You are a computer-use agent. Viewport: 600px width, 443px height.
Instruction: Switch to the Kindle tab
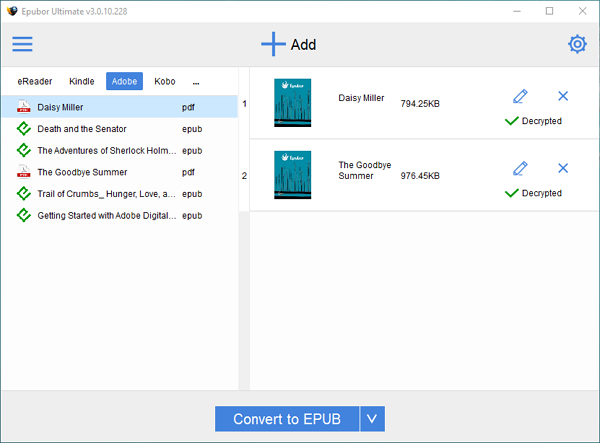(x=82, y=81)
